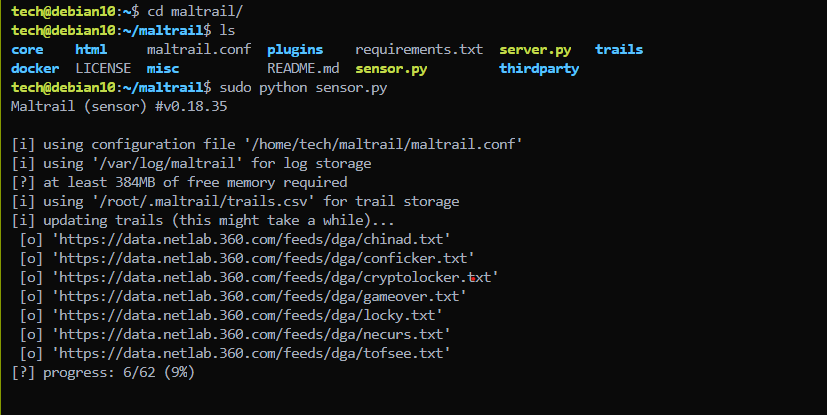827x415 pixels.
Task: Click the thirdparty directory entry
Action: tap(539, 69)
